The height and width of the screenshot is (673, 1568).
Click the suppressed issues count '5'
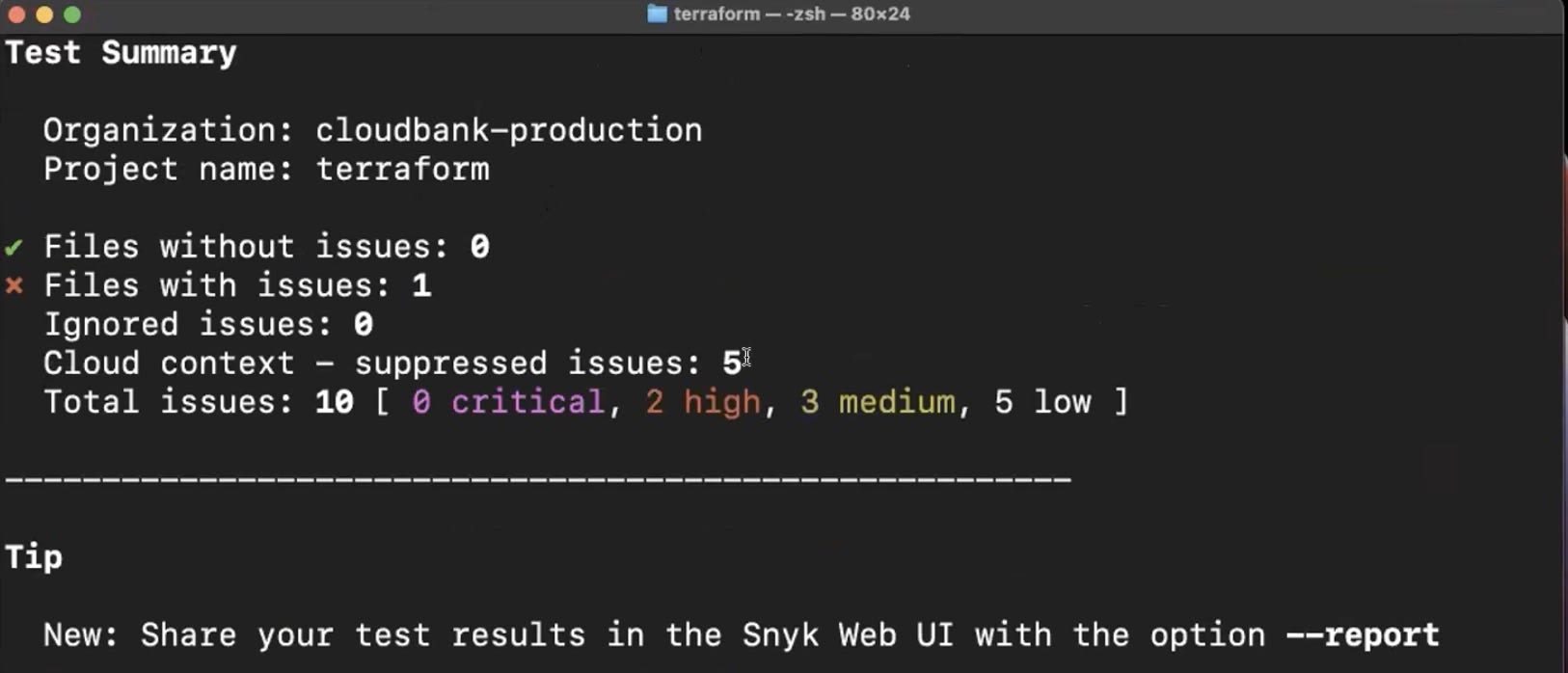point(732,363)
